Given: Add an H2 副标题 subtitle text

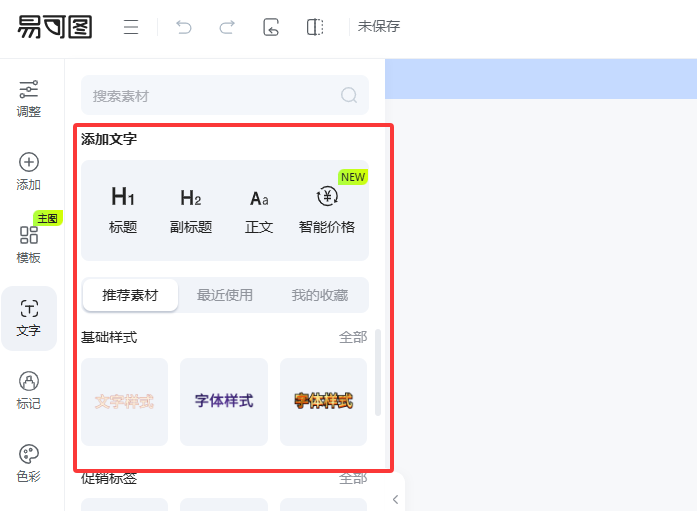Looking at the screenshot, I should (x=191, y=210).
